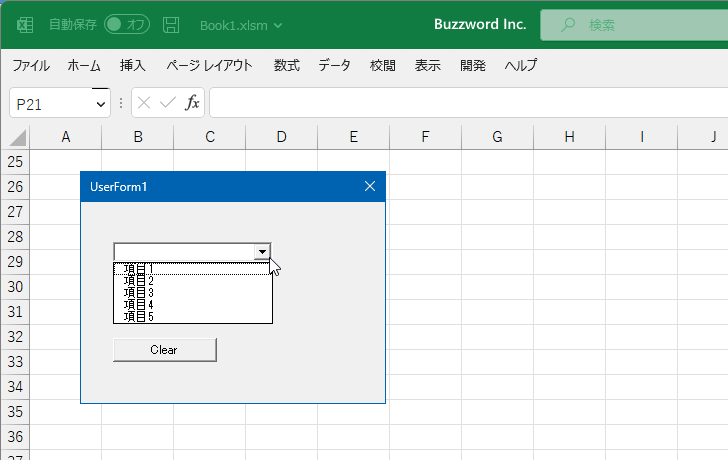Select column B header
Screen dimensions: 728x460
[x=137, y=137]
